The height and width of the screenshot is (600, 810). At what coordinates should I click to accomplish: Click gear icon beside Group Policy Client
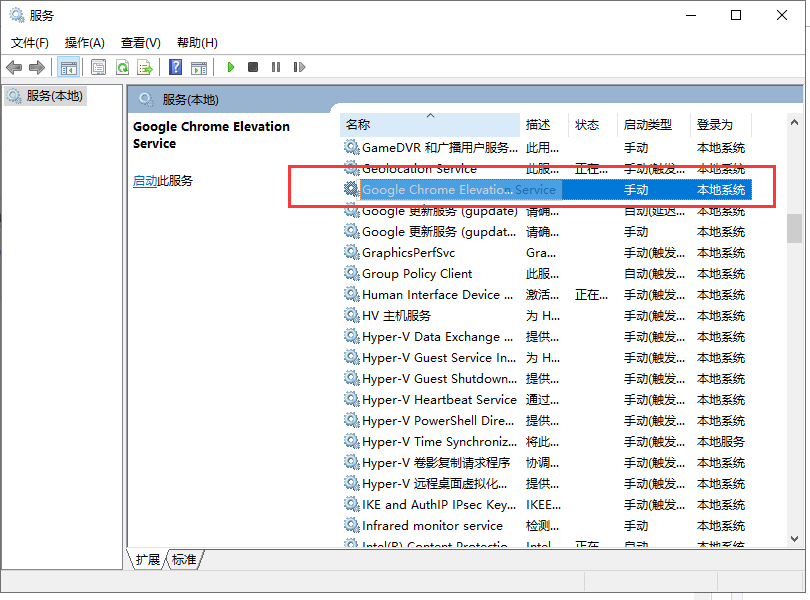click(x=352, y=273)
